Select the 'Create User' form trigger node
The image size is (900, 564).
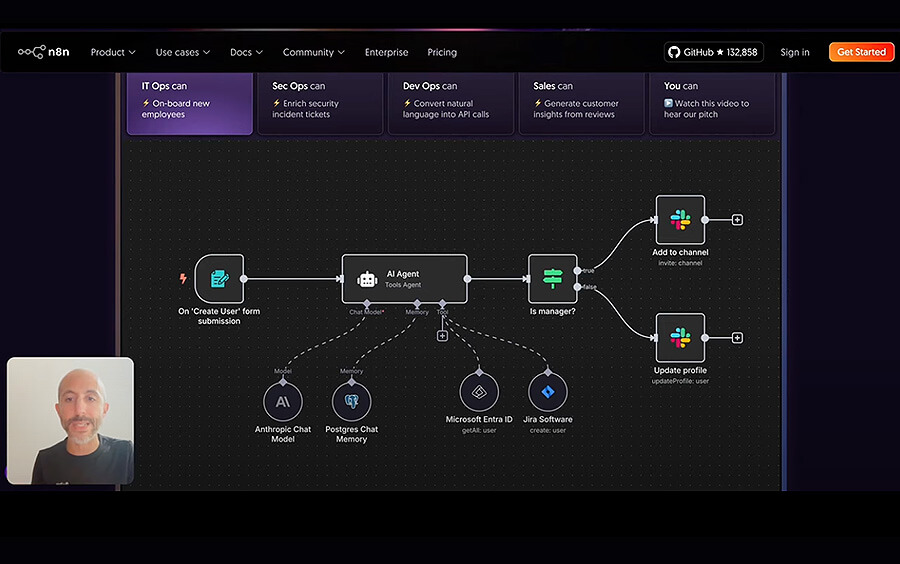click(x=219, y=279)
